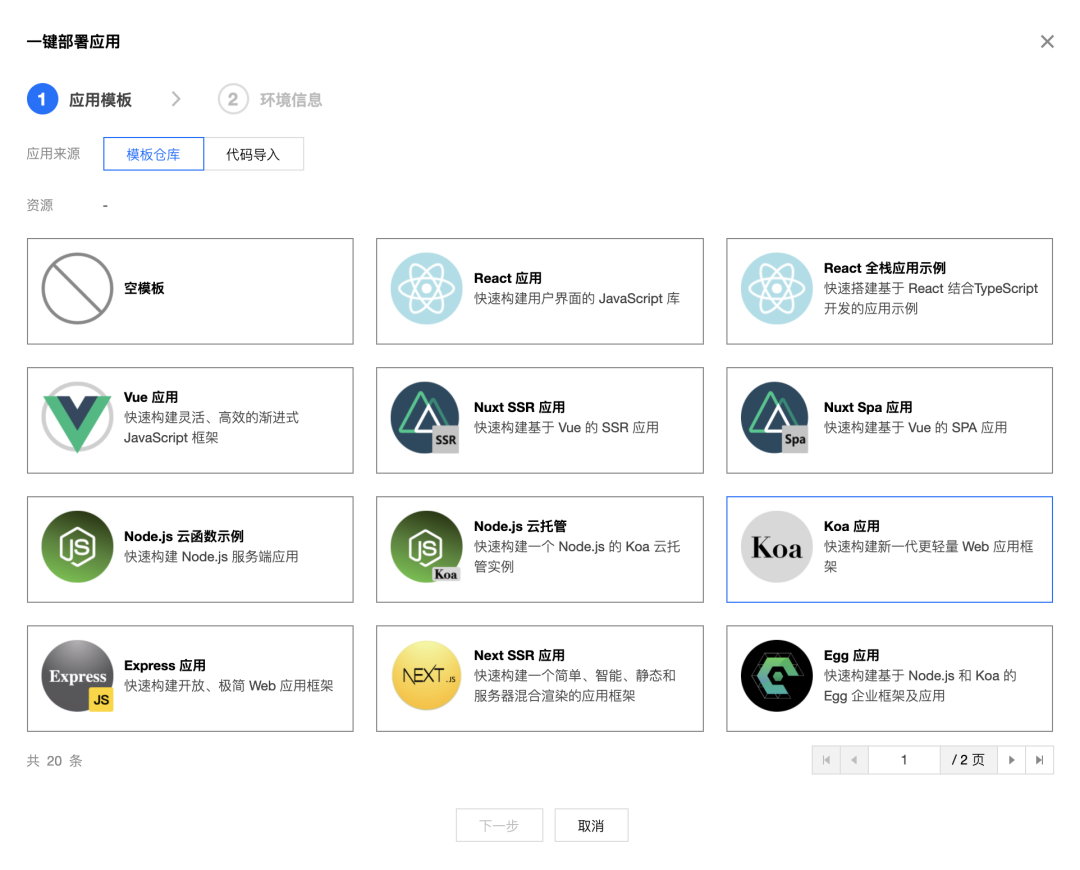Go to next page of templates

point(1011,760)
